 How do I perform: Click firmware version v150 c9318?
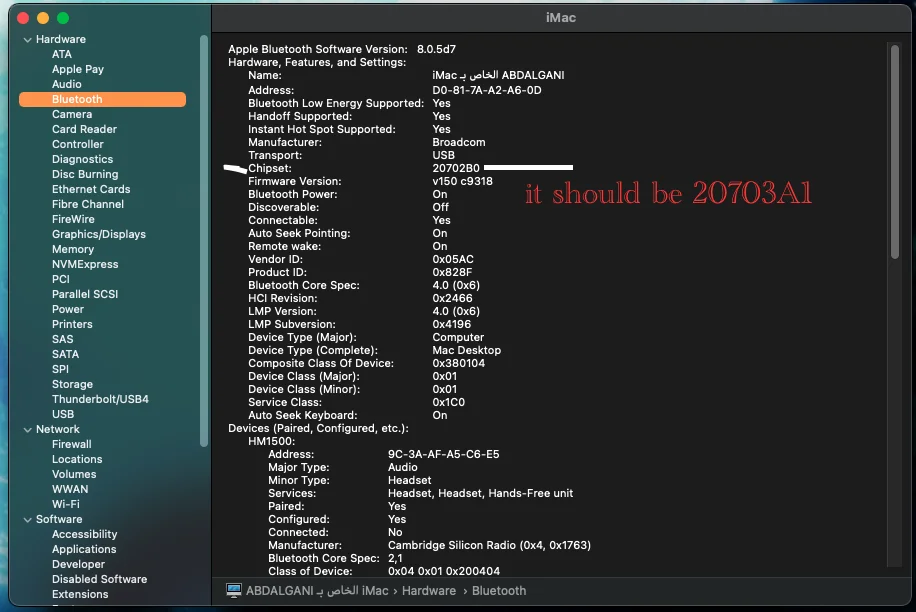[x=462, y=182]
